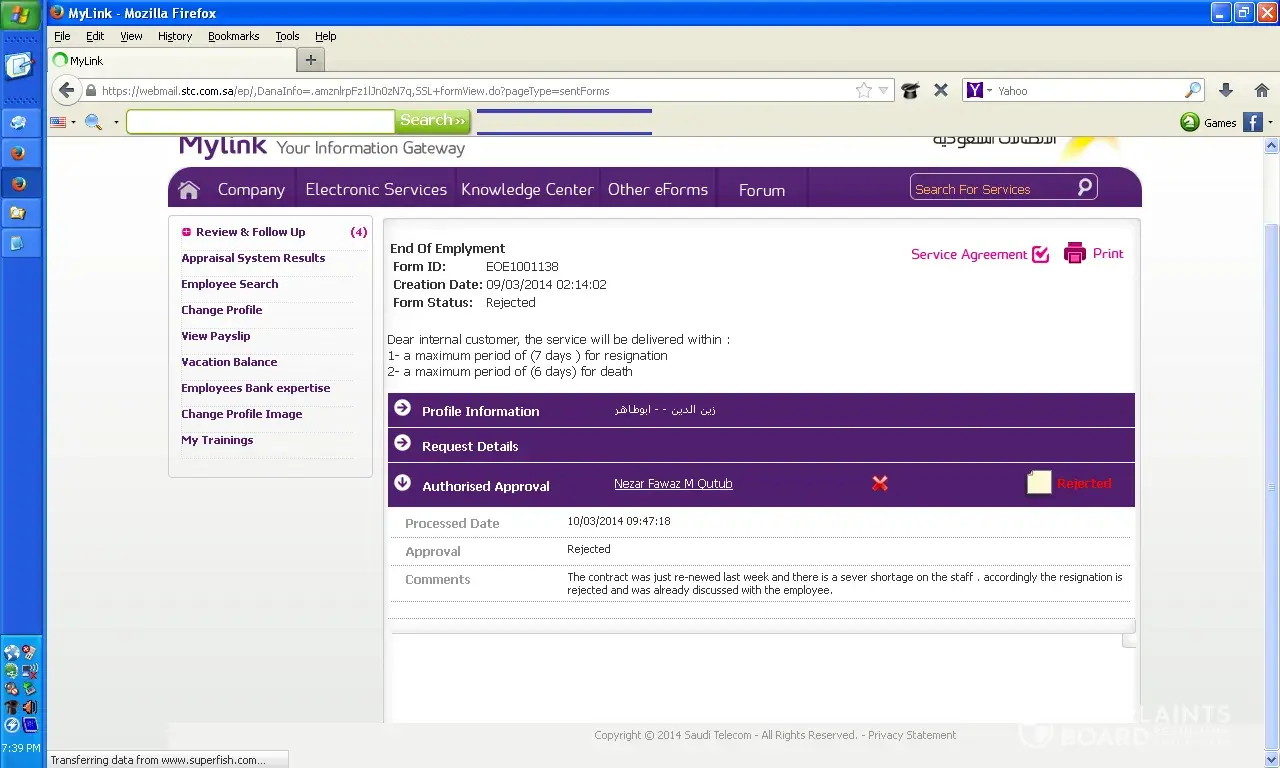Click the Print icon
Screen dimensions: 1280x768
point(1075,254)
